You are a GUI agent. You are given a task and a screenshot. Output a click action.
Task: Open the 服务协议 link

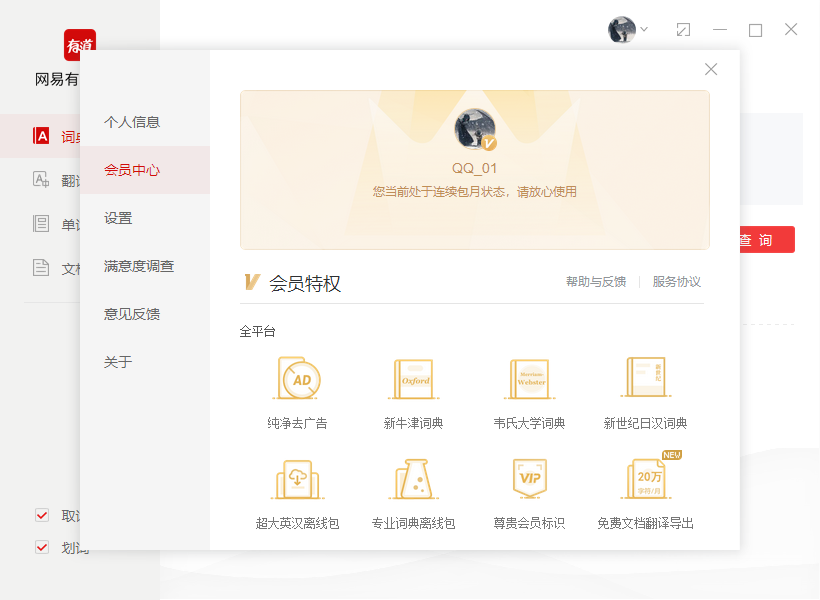[x=677, y=282]
